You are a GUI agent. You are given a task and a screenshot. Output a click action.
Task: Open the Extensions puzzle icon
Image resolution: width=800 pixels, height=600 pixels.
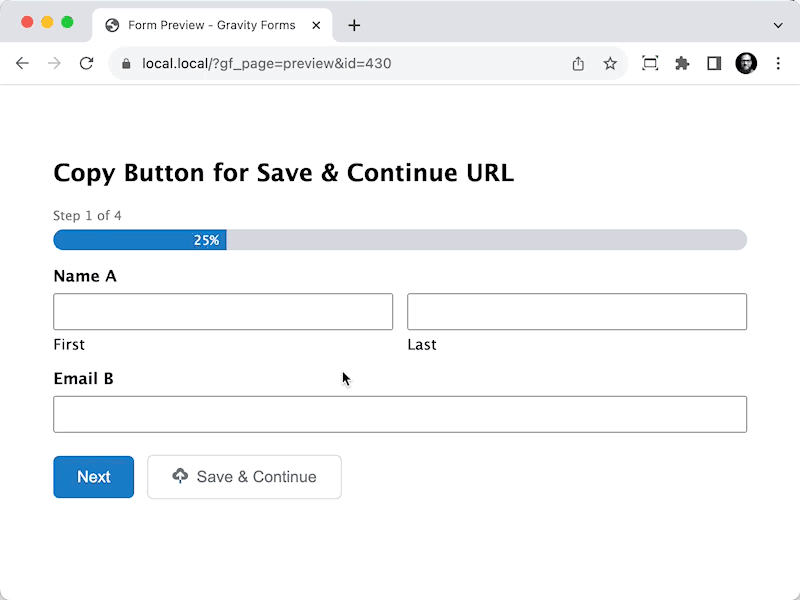click(x=682, y=63)
